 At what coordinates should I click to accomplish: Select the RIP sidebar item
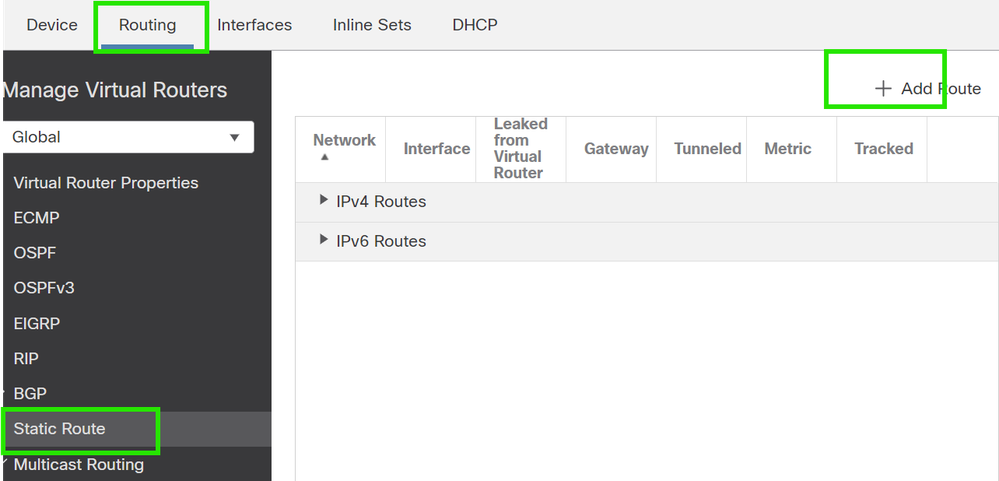25,359
